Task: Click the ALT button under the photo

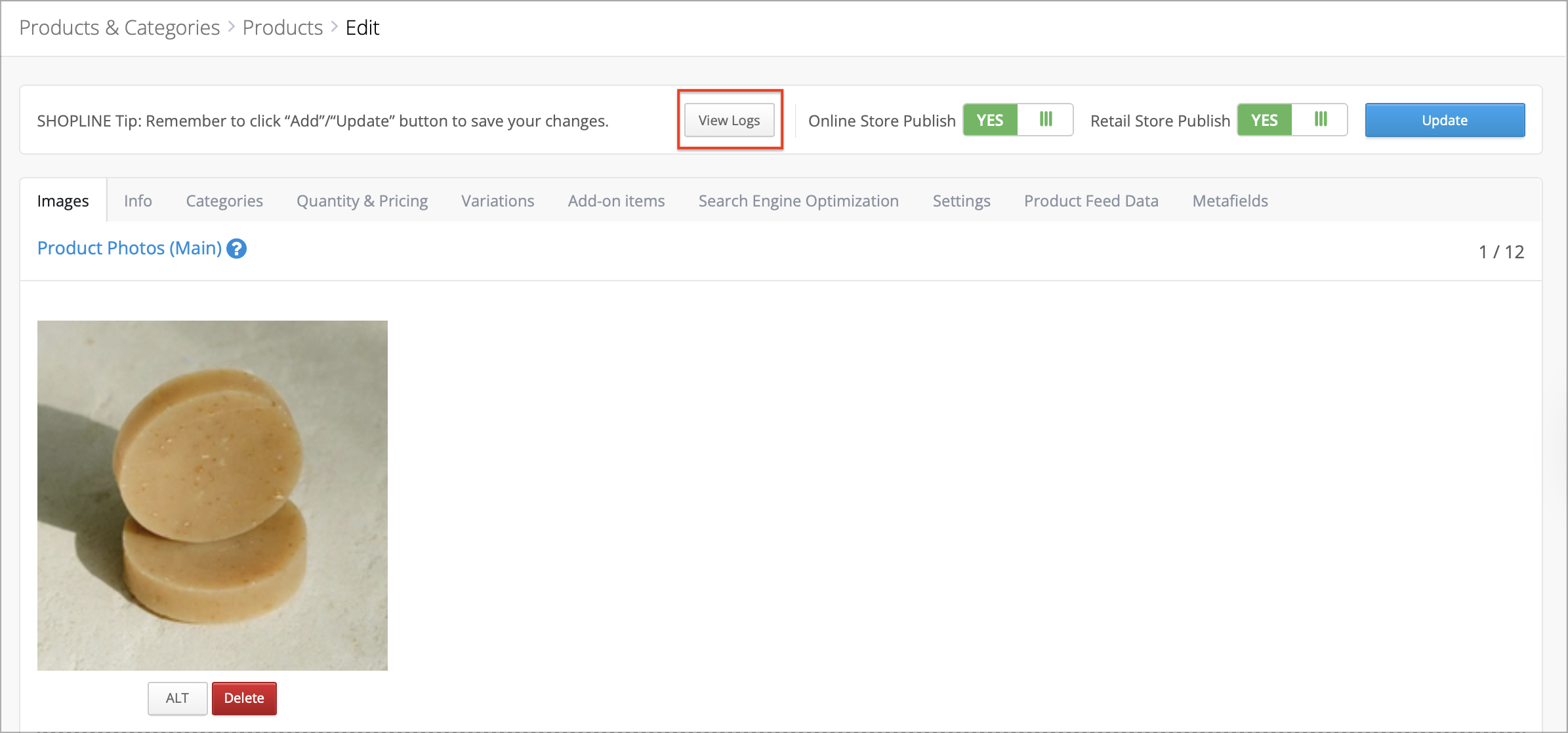Action: [x=177, y=698]
